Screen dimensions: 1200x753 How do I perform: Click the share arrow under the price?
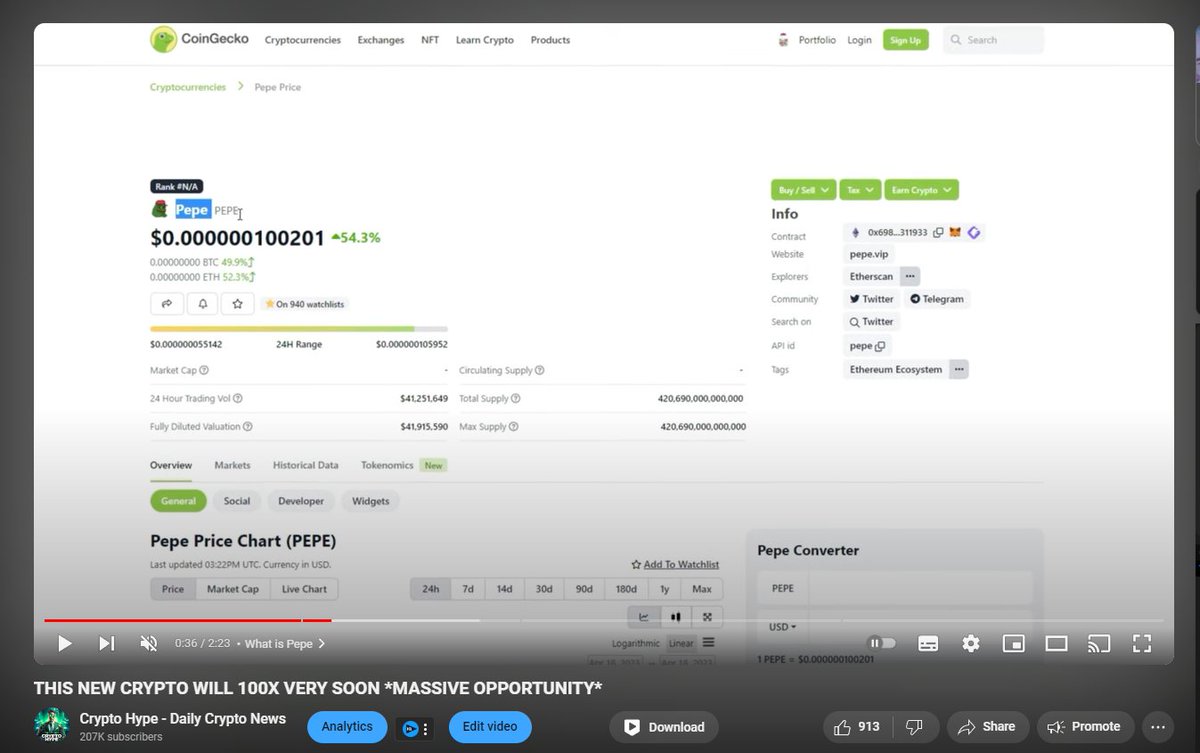point(167,303)
